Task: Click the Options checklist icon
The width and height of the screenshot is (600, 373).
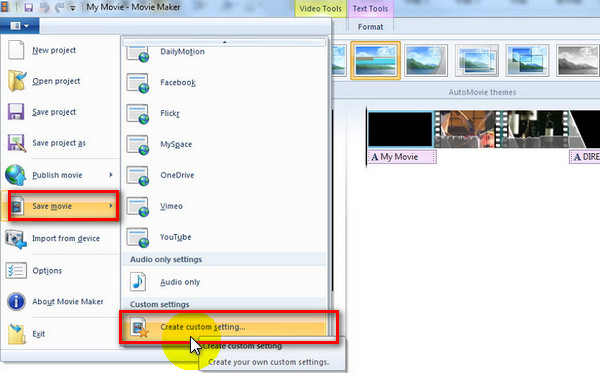Action: pyautogui.click(x=16, y=270)
